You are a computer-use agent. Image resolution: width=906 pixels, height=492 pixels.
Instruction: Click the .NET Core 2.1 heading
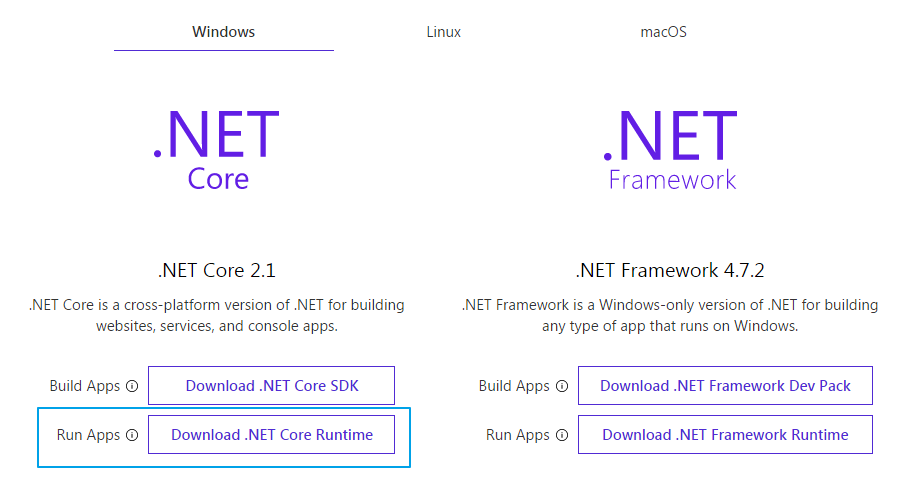tap(216, 270)
